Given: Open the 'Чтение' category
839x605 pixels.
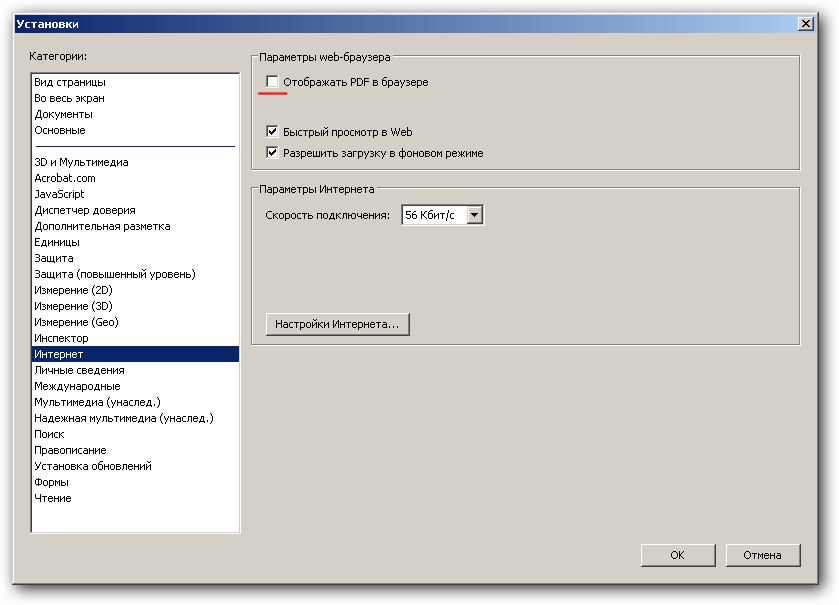Looking at the screenshot, I should pos(53,498).
